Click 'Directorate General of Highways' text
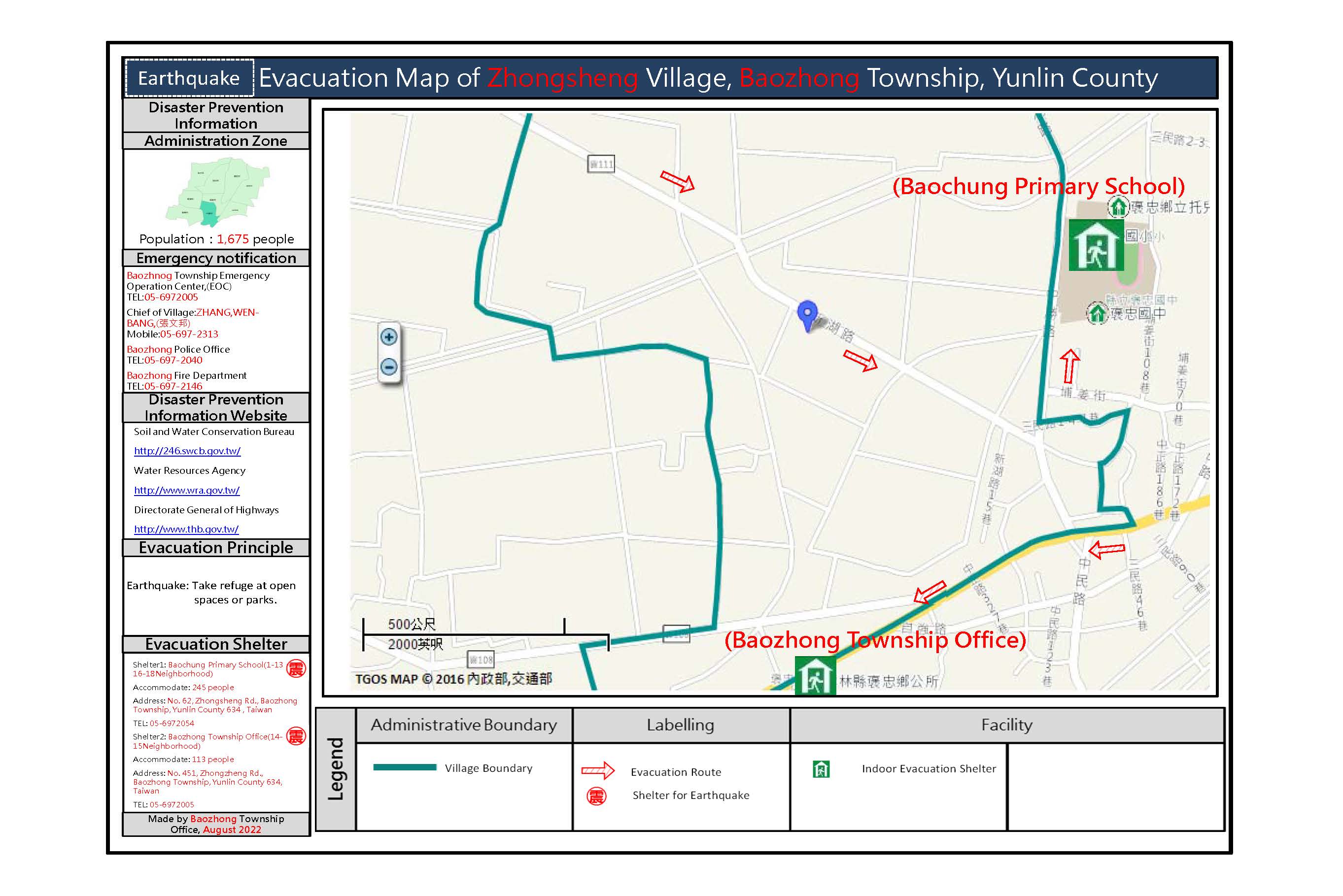 [206, 510]
